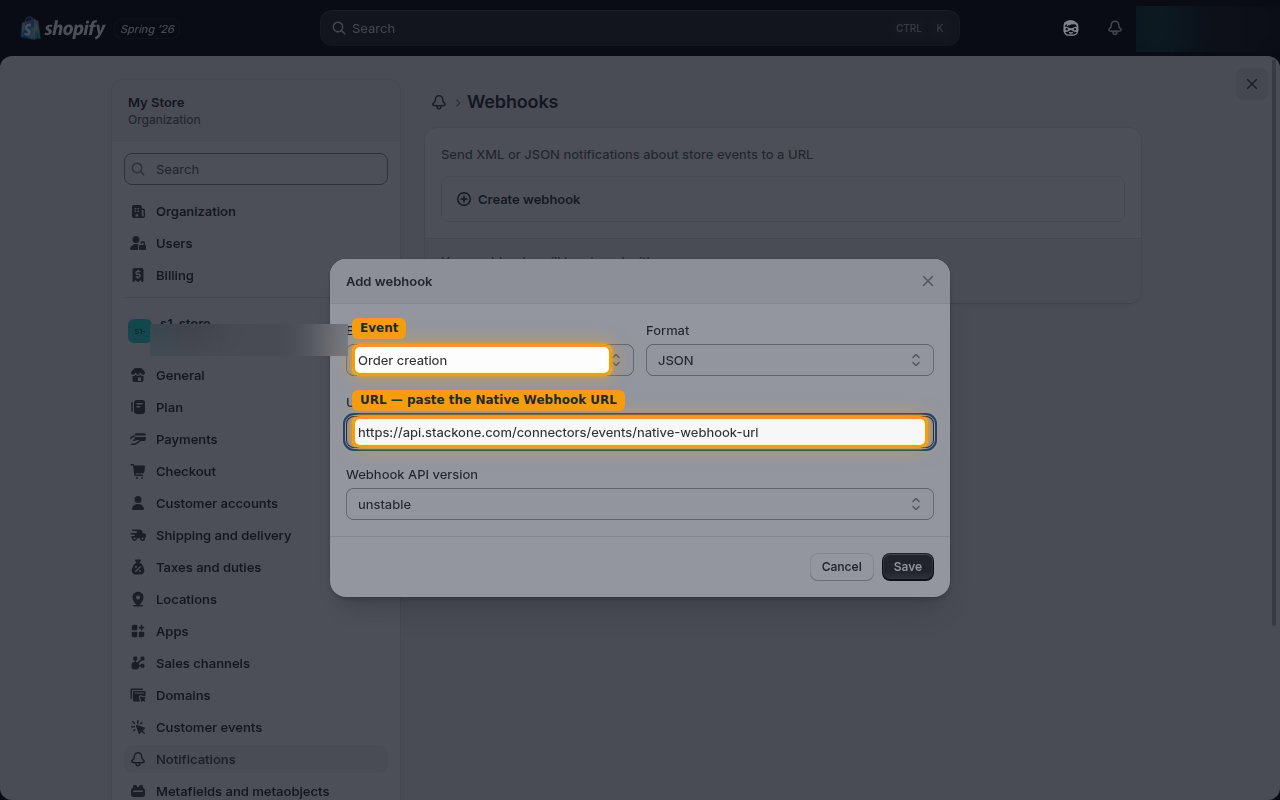Cancel the Add webhook dialog

841,566
